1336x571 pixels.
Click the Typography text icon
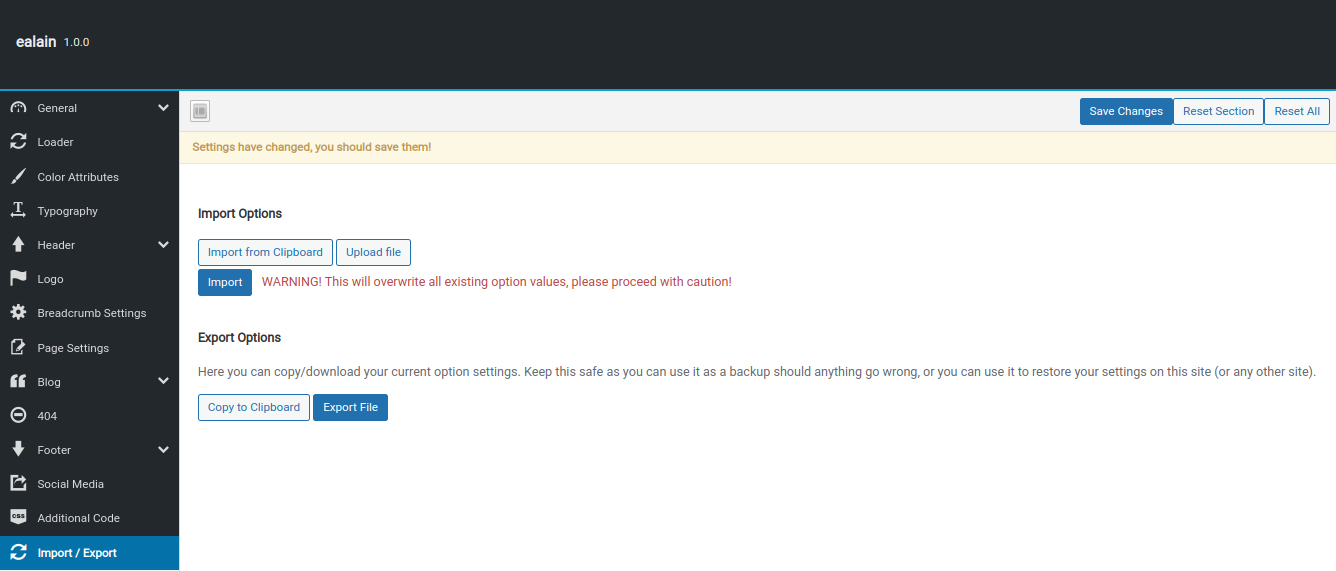click(x=18, y=211)
